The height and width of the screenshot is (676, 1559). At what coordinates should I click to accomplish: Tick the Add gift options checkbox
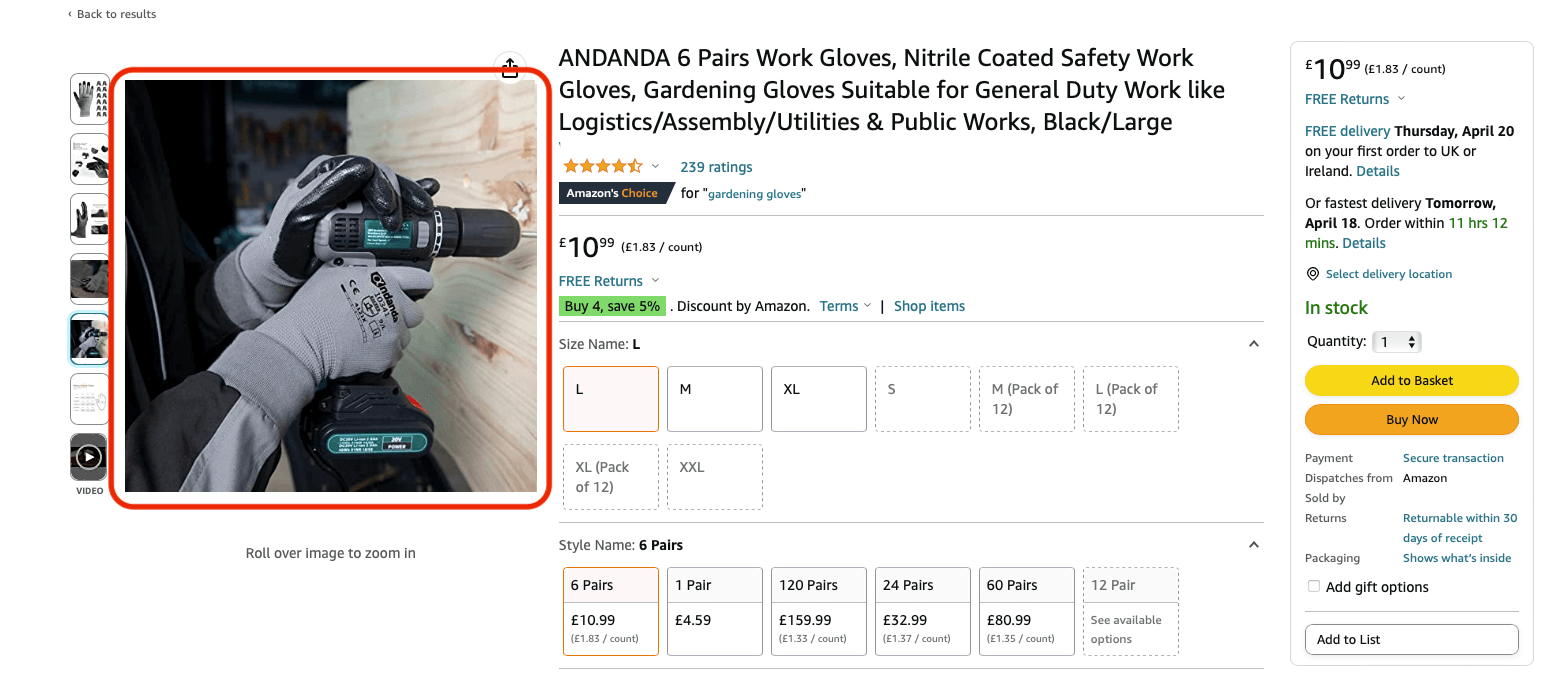tap(1314, 586)
